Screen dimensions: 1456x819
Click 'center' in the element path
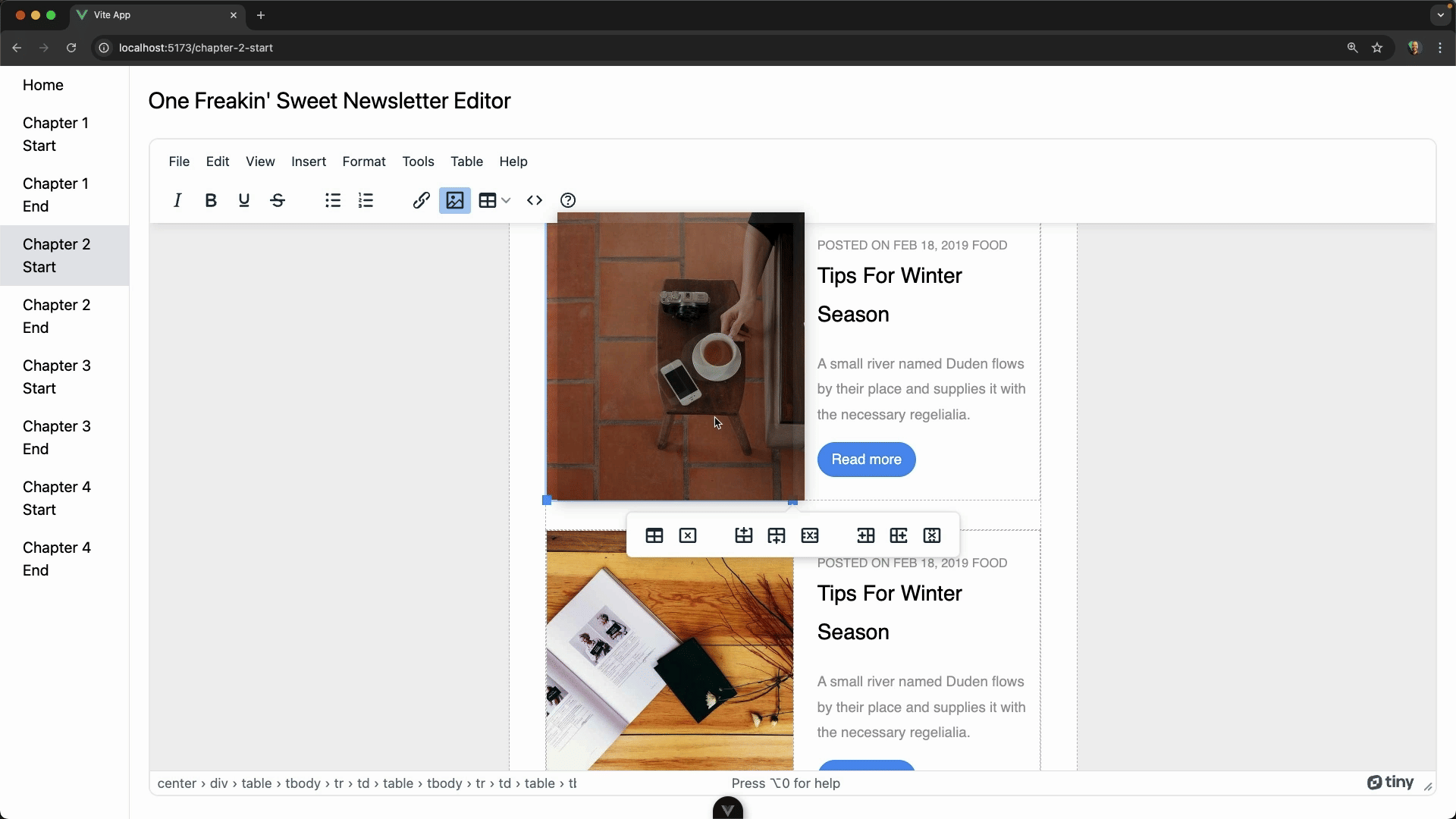(177, 783)
